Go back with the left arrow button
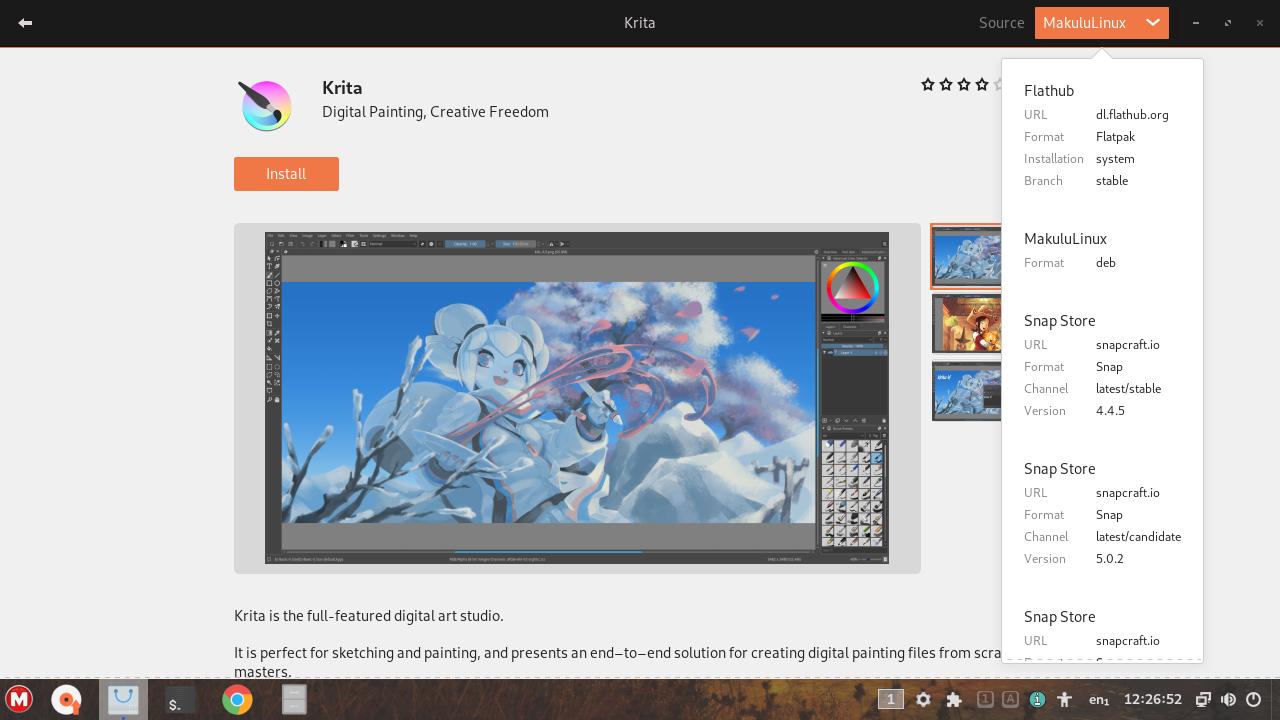 [x=25, y=22]
